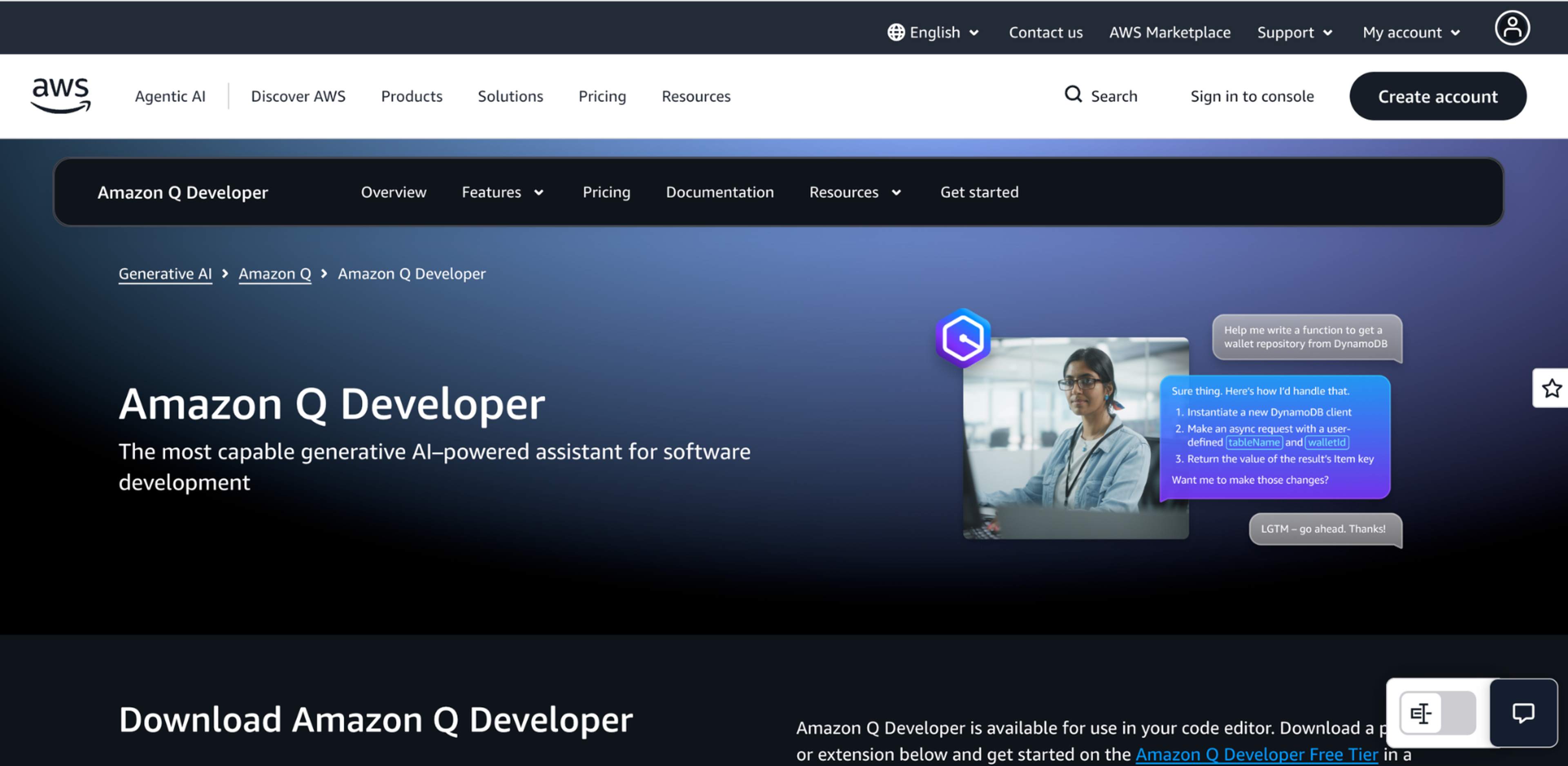Image resolution: width=1568 pixels, height=766 pixels.
Task: Expand the English language dropdown
Action: [x=933, y=32]
